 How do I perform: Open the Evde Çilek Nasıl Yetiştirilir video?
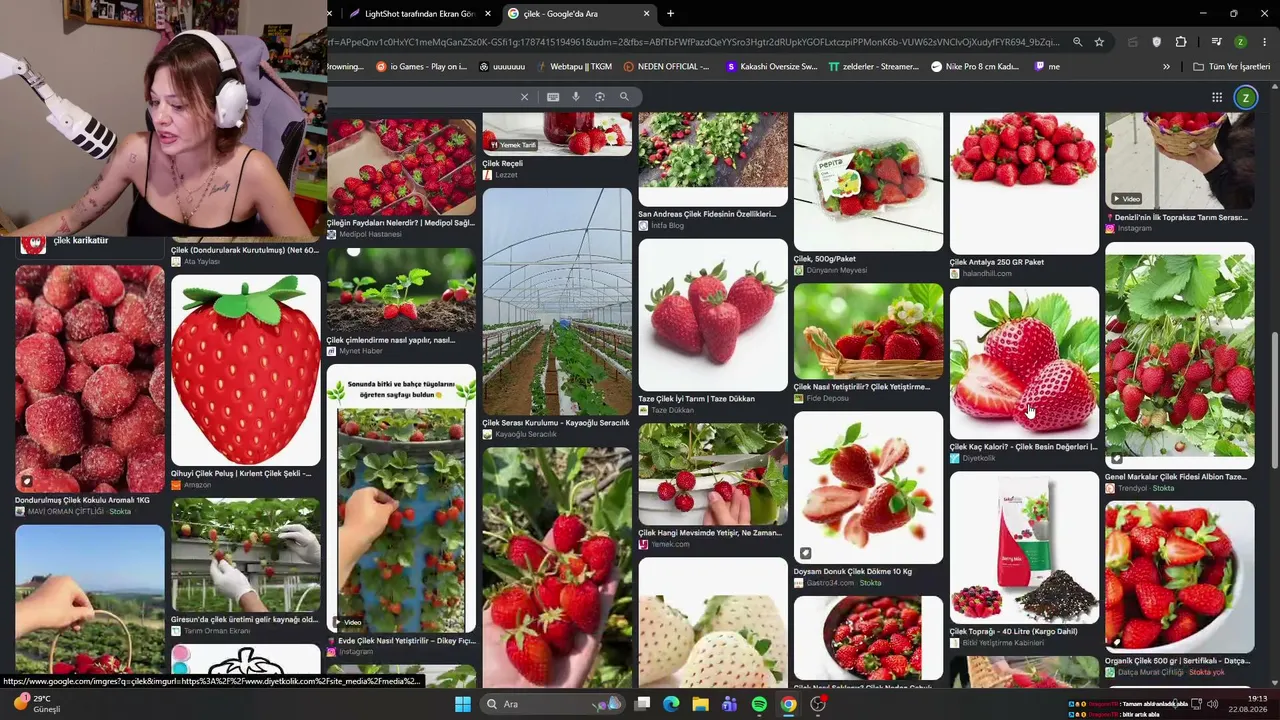(x=401, y=498)
